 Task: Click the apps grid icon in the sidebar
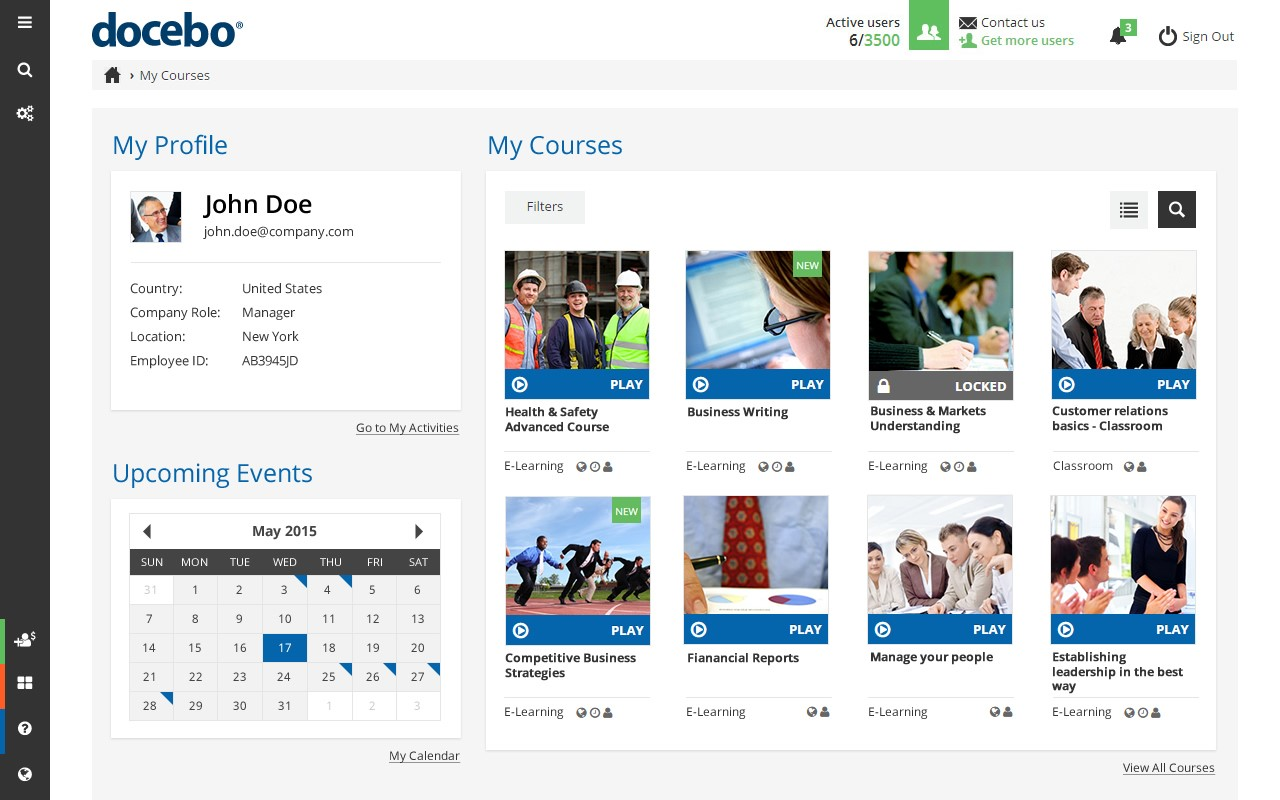coord(24,683)
